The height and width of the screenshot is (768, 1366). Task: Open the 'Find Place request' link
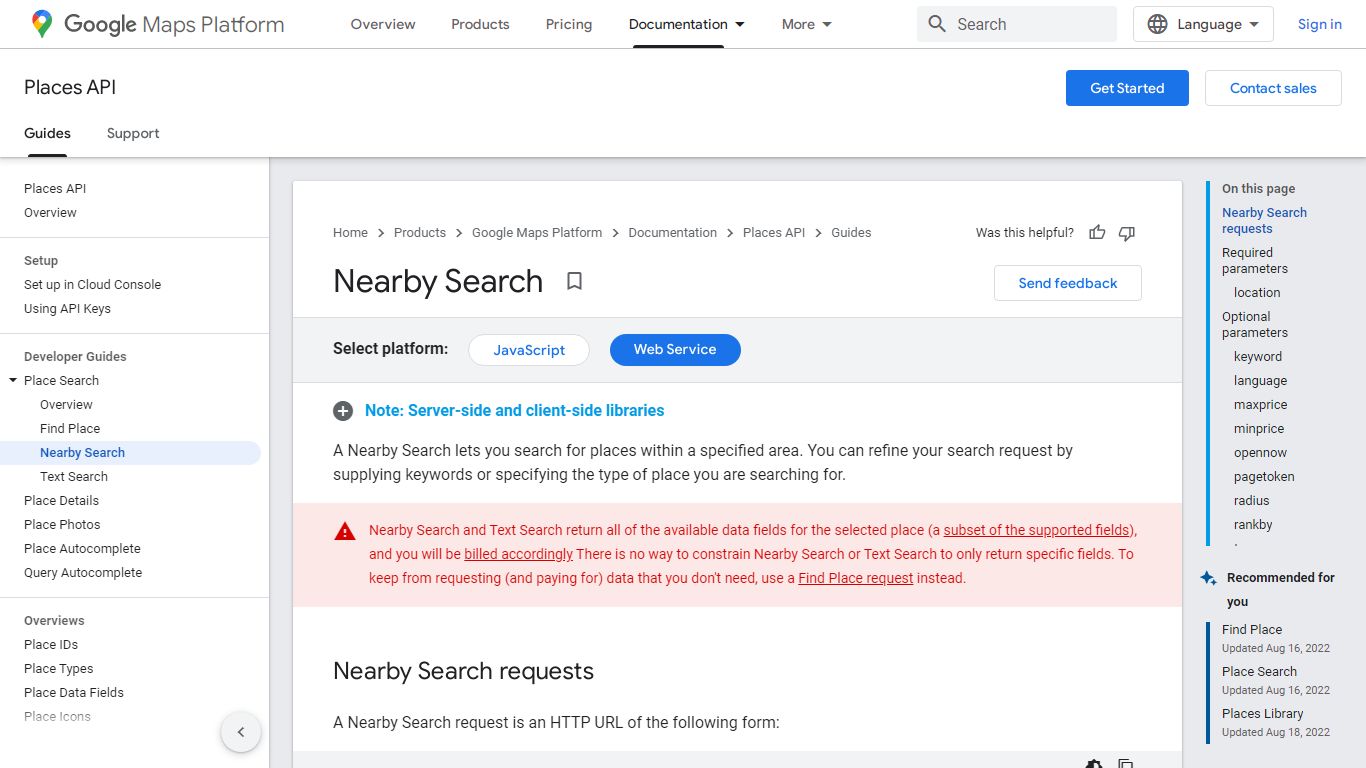point(855,578)
